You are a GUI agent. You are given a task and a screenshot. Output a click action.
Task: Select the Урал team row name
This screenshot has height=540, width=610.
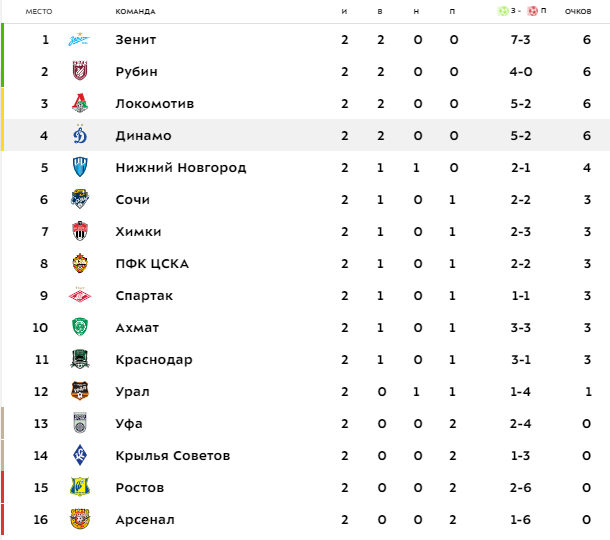pyautogui.click(x=132, y=392)
